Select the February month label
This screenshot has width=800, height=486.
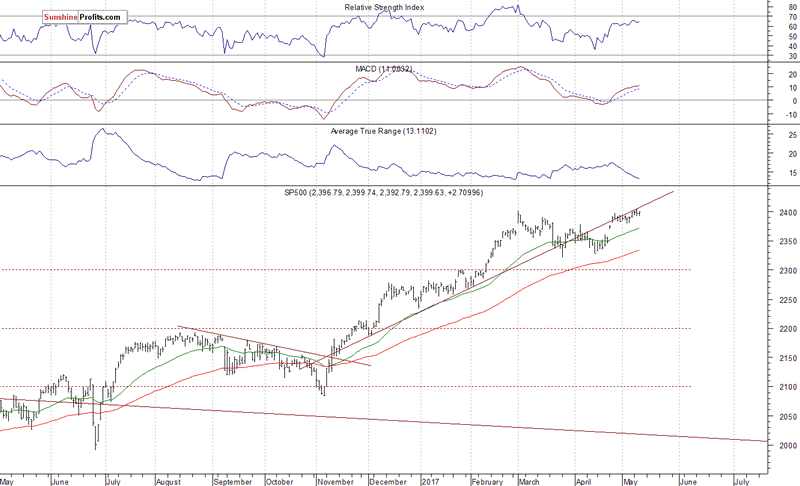(487, 481)
